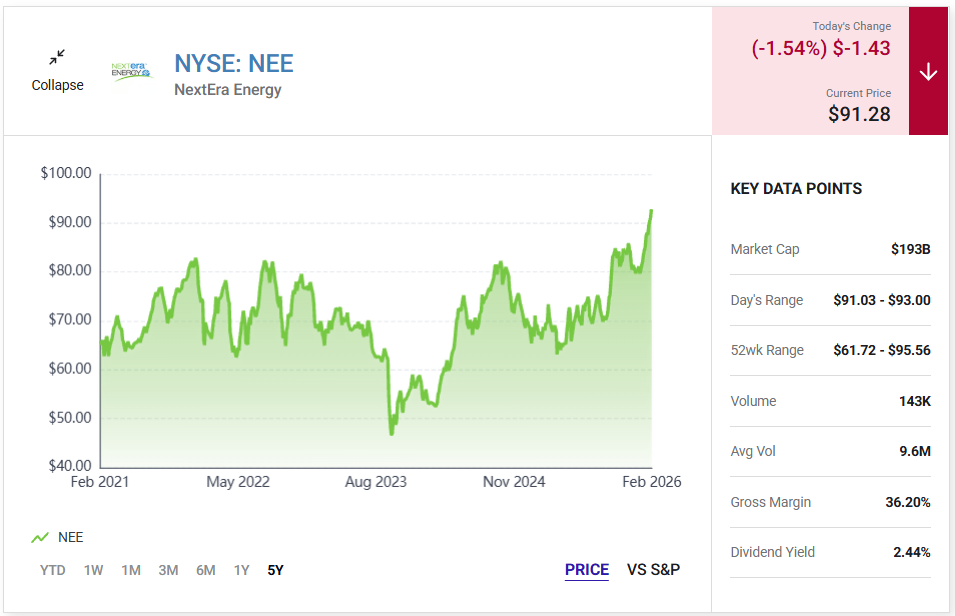The image size is (955, 616).
Task: Select the YTD time range
Action: 52,570
